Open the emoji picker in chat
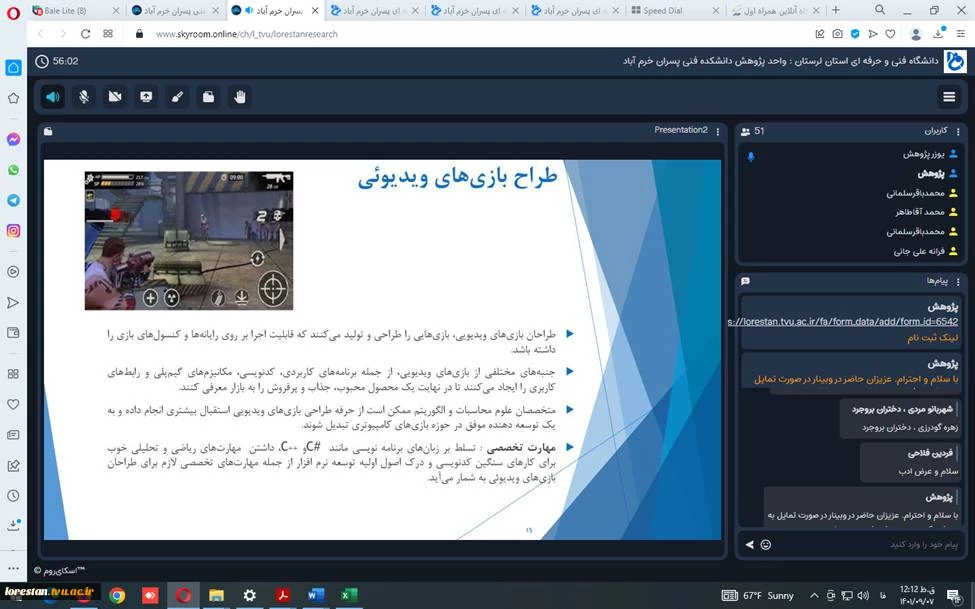This screenshot has width=975, height=609. pyautogui.click(x=766, y=544)
